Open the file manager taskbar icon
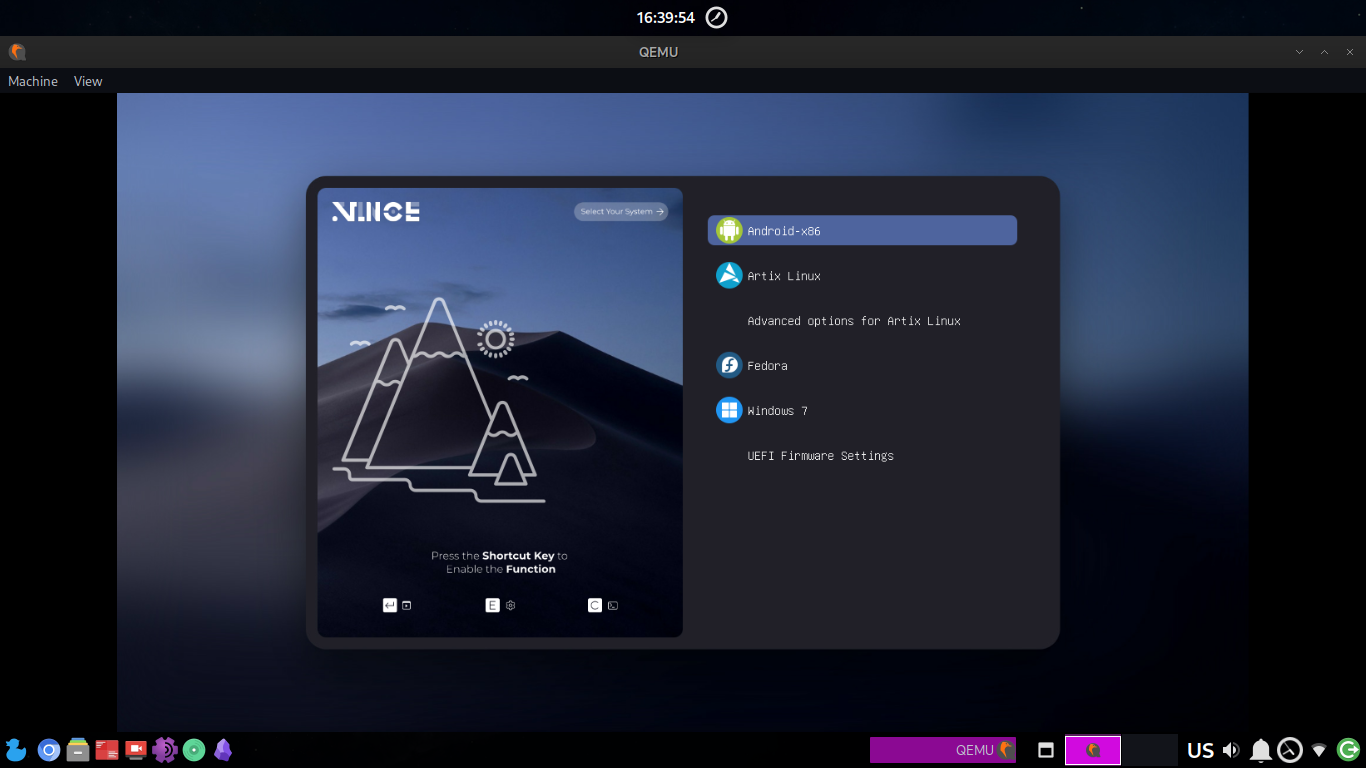 [x=78, y=750]
